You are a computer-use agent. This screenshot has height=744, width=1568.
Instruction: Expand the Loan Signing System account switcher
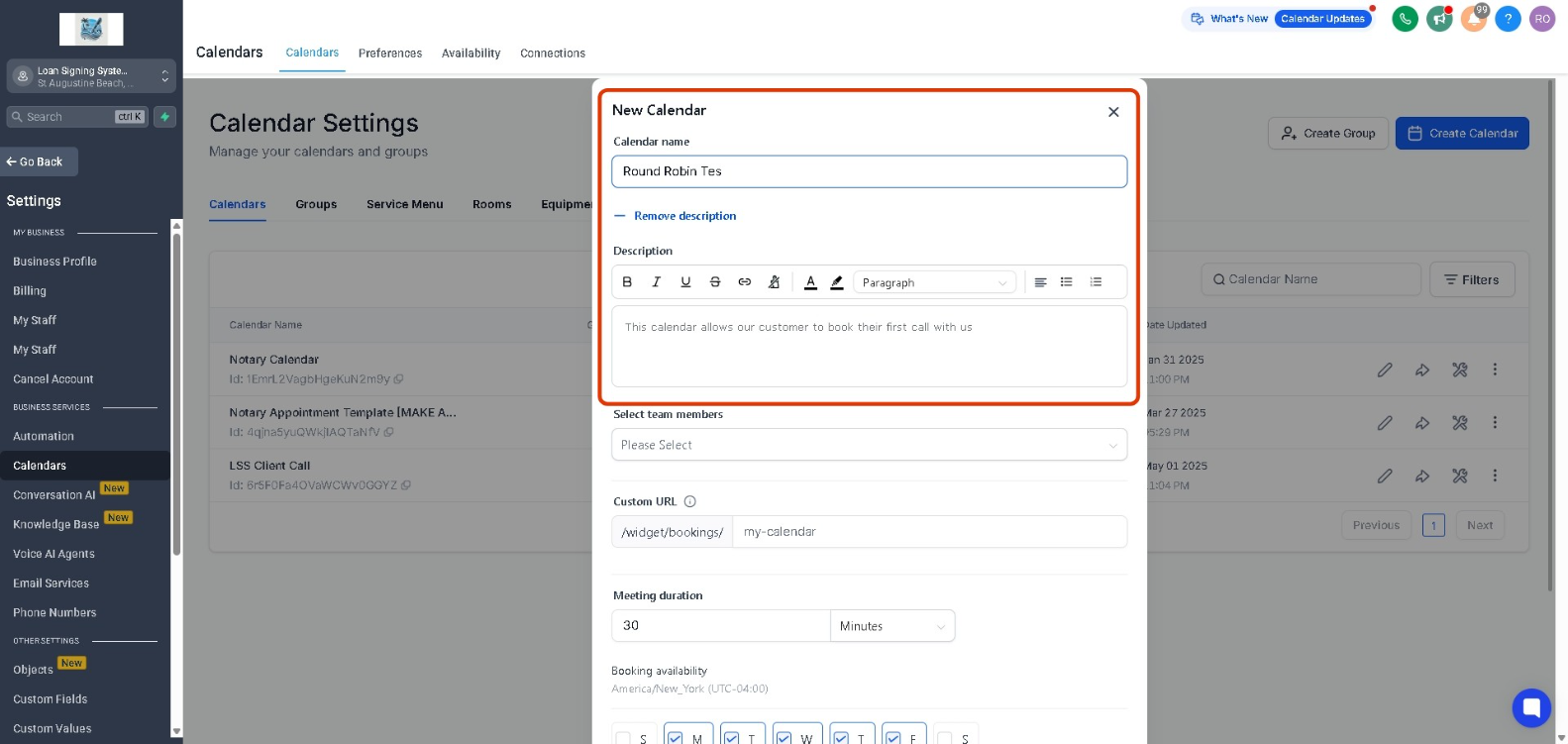click(92, 76)
